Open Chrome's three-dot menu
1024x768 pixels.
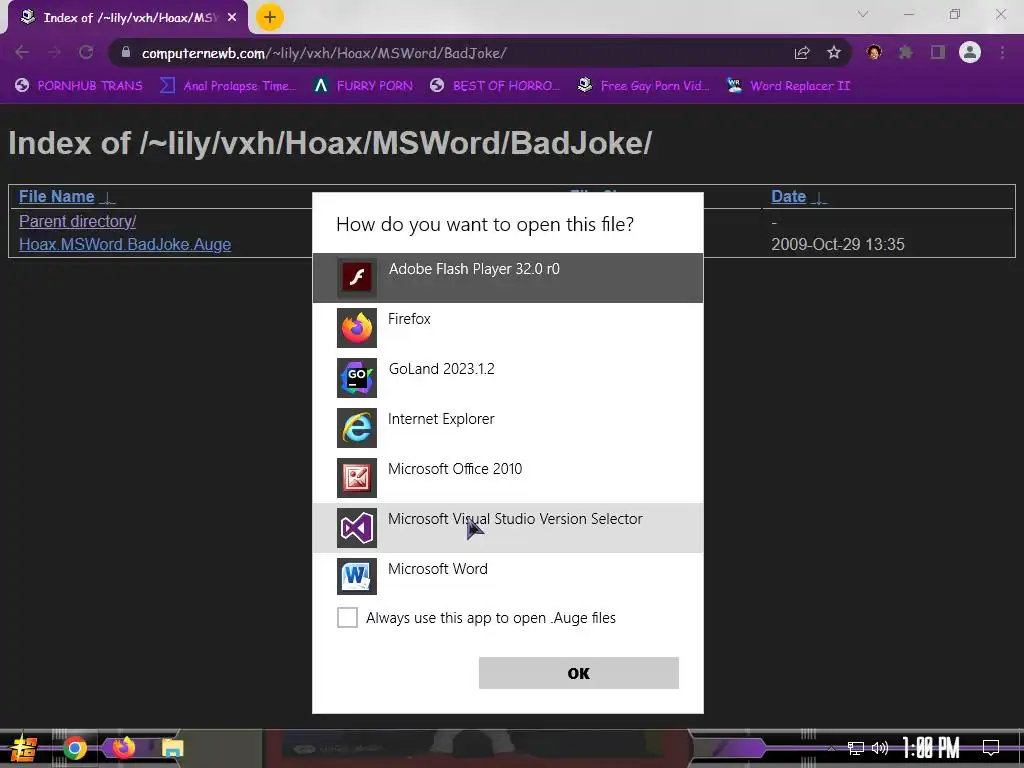(1002, 52)
